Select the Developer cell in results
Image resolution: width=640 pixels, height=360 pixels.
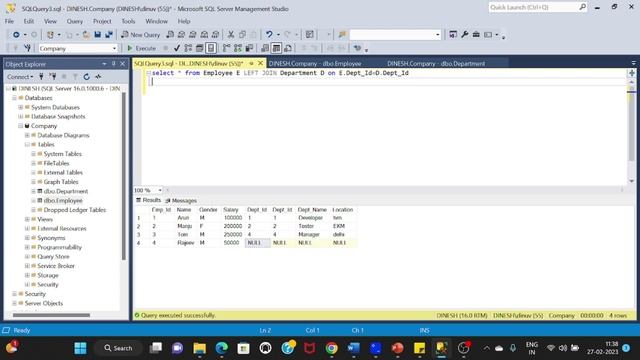(311, 218)
